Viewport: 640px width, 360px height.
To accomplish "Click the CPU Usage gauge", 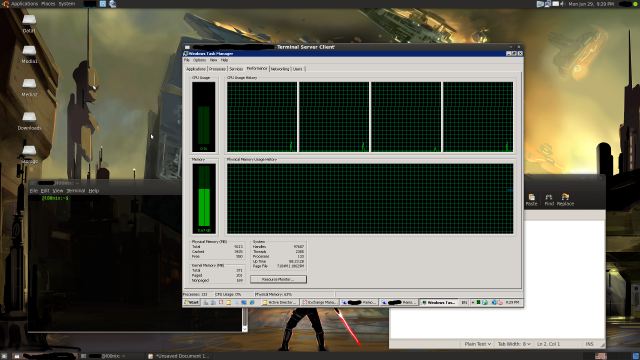I will click(204, 117).
